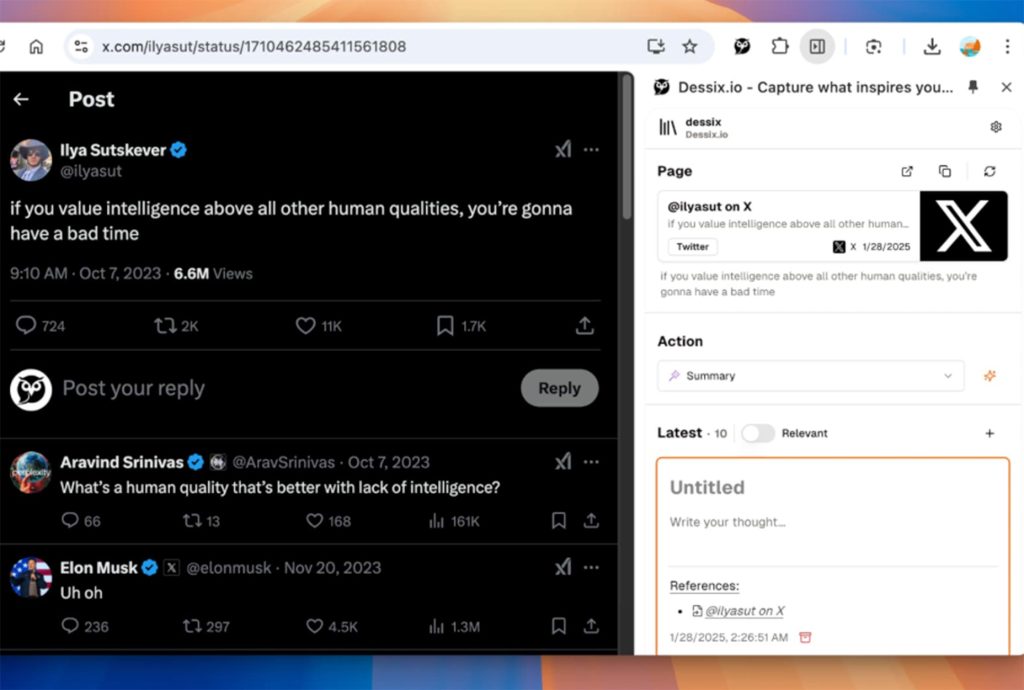Delete the Untitled note with archive icon

[806, 638]
